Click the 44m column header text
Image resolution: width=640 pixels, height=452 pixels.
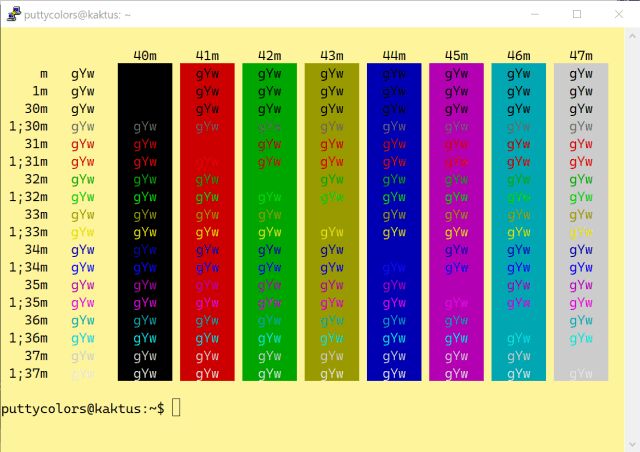point(394,55)
